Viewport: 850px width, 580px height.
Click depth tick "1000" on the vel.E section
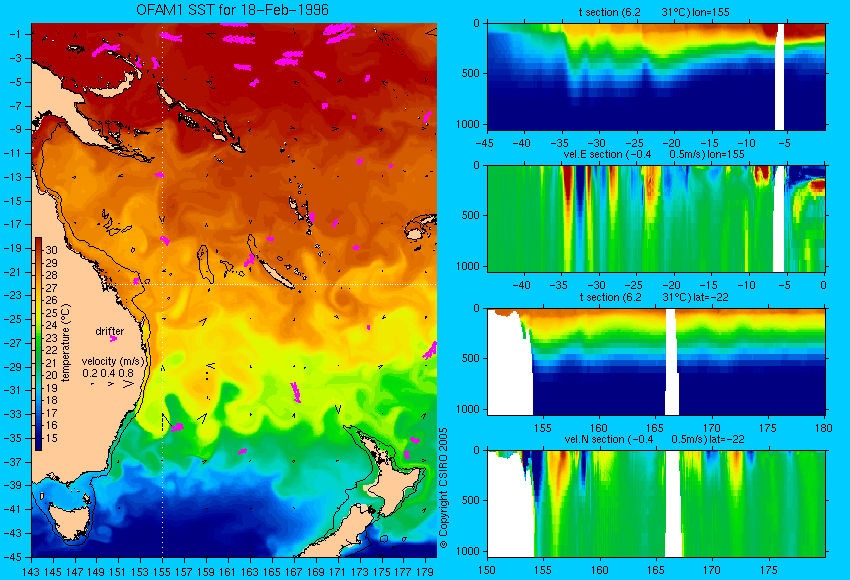pyautogui.click(x=468, y=266)
